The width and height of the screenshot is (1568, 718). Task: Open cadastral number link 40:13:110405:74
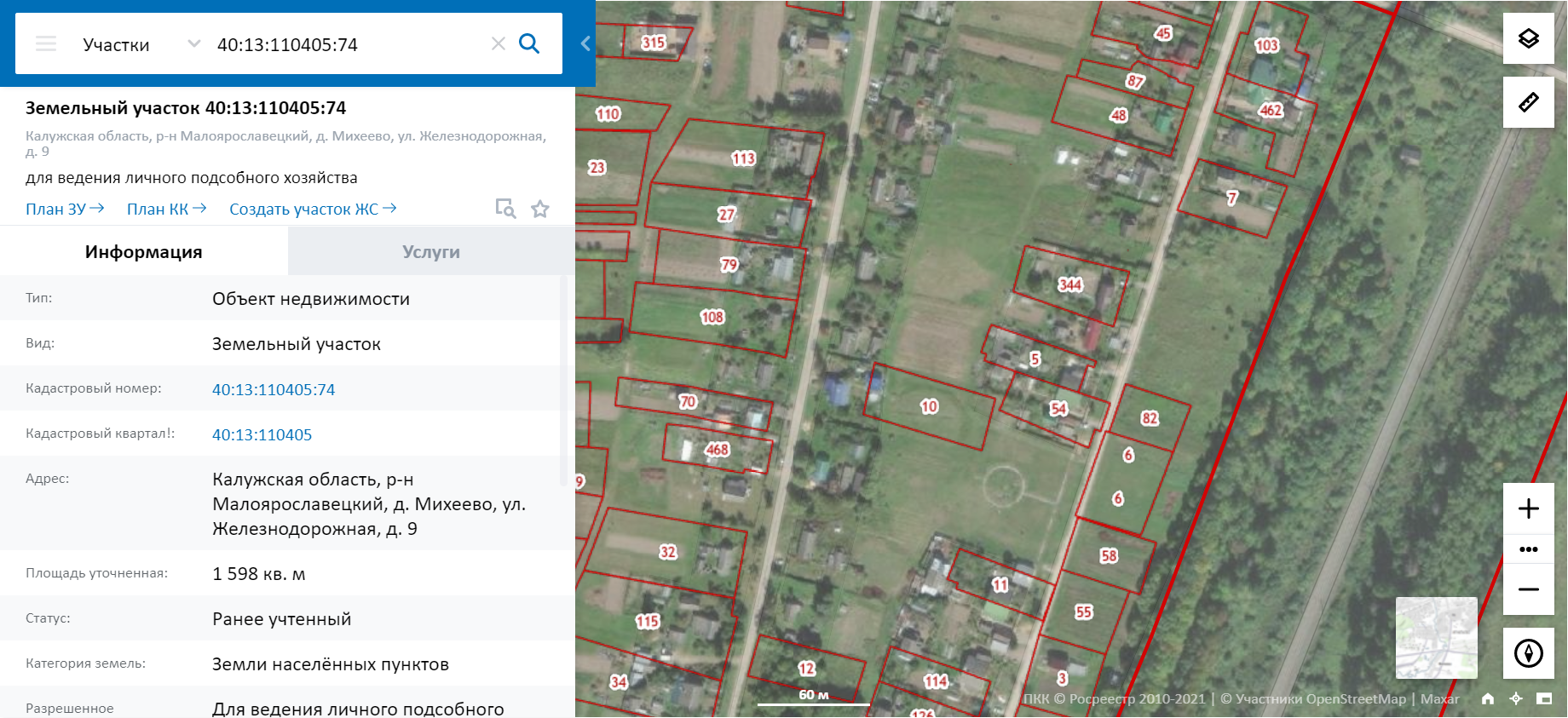pyautogui.click(x=274, y=389)
